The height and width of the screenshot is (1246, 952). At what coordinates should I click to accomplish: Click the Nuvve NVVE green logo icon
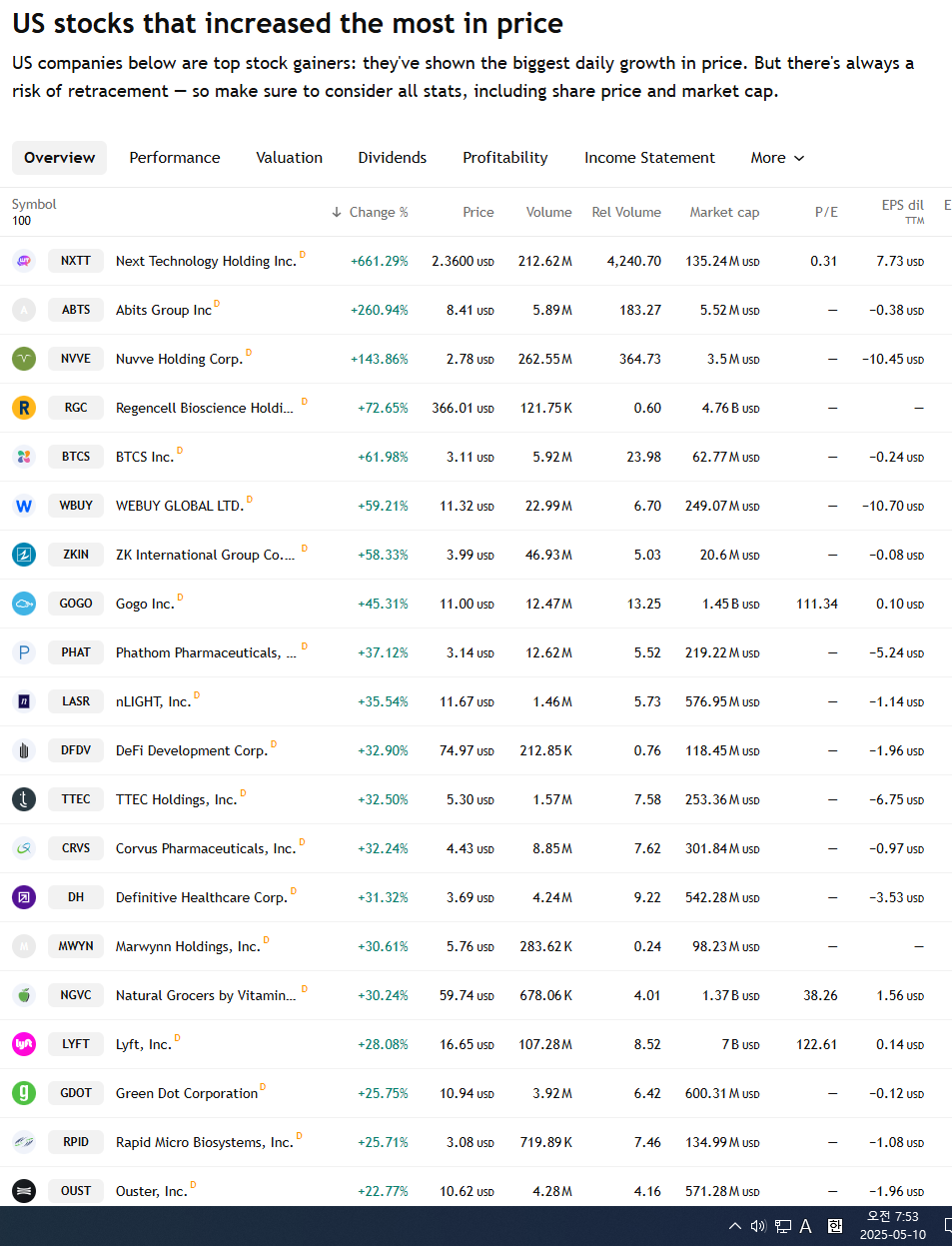(24, 359)
